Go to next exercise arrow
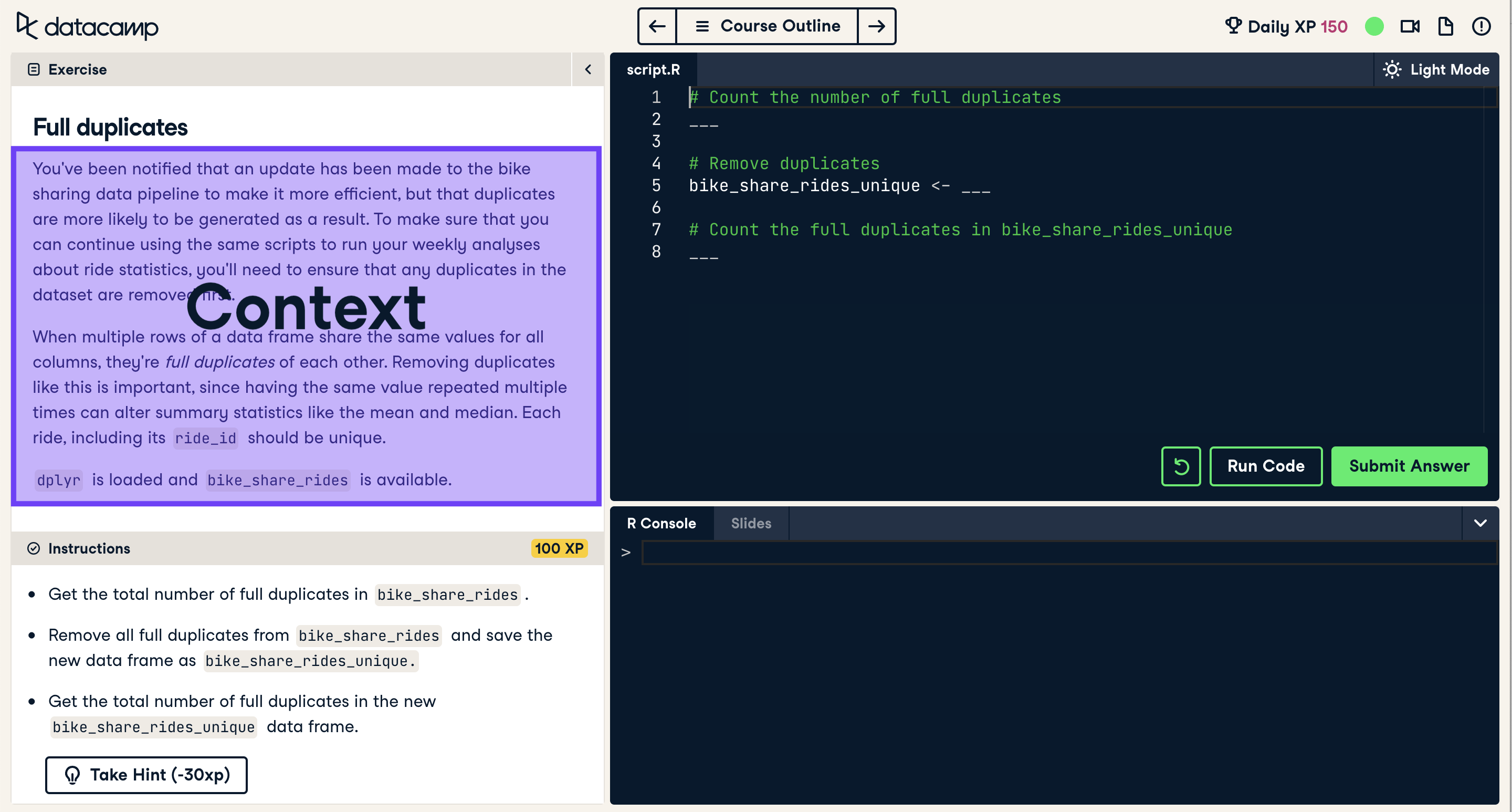1512x812 pixels. coord(876,26)
